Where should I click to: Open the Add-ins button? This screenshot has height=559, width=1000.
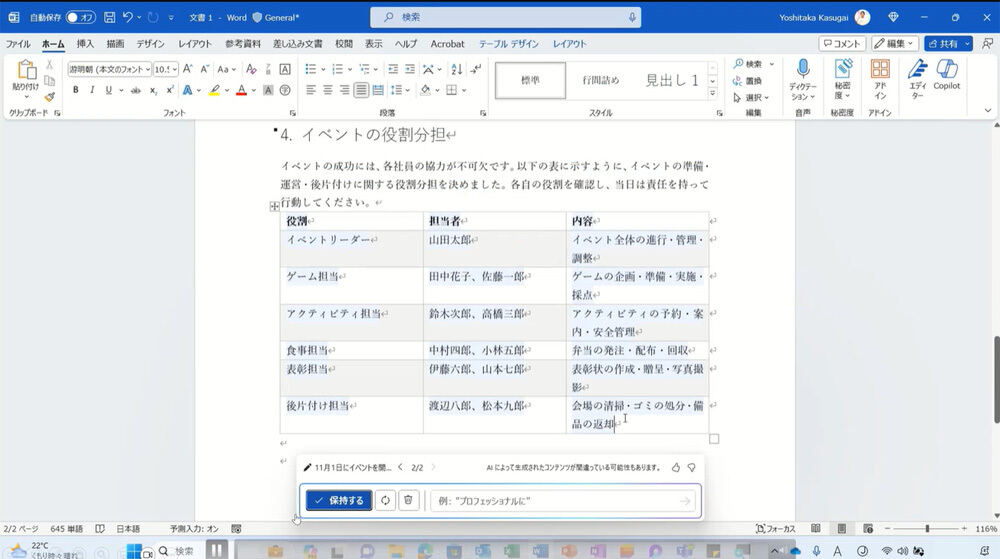tap(880, 79)
